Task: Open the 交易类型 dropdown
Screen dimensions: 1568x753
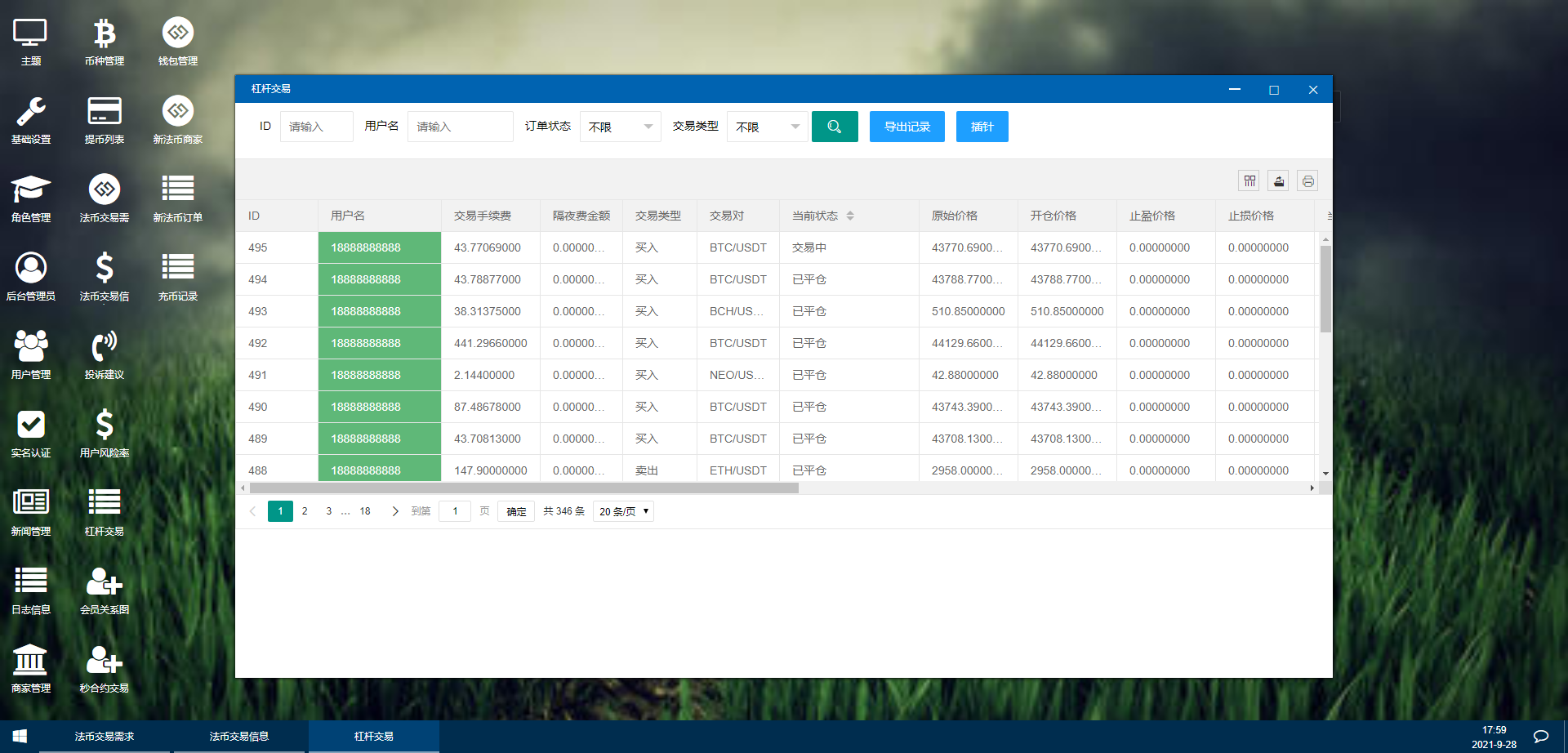Action: (x=766, y=127)
